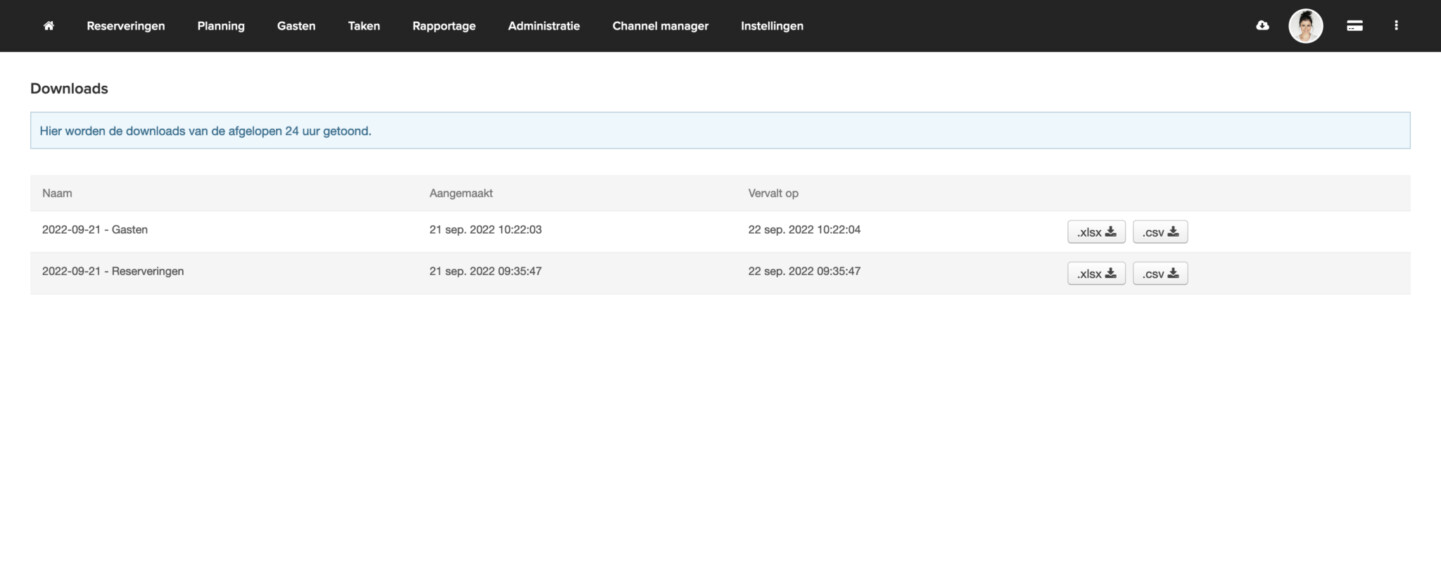Open the card icon in top bar

(1354, 26)
